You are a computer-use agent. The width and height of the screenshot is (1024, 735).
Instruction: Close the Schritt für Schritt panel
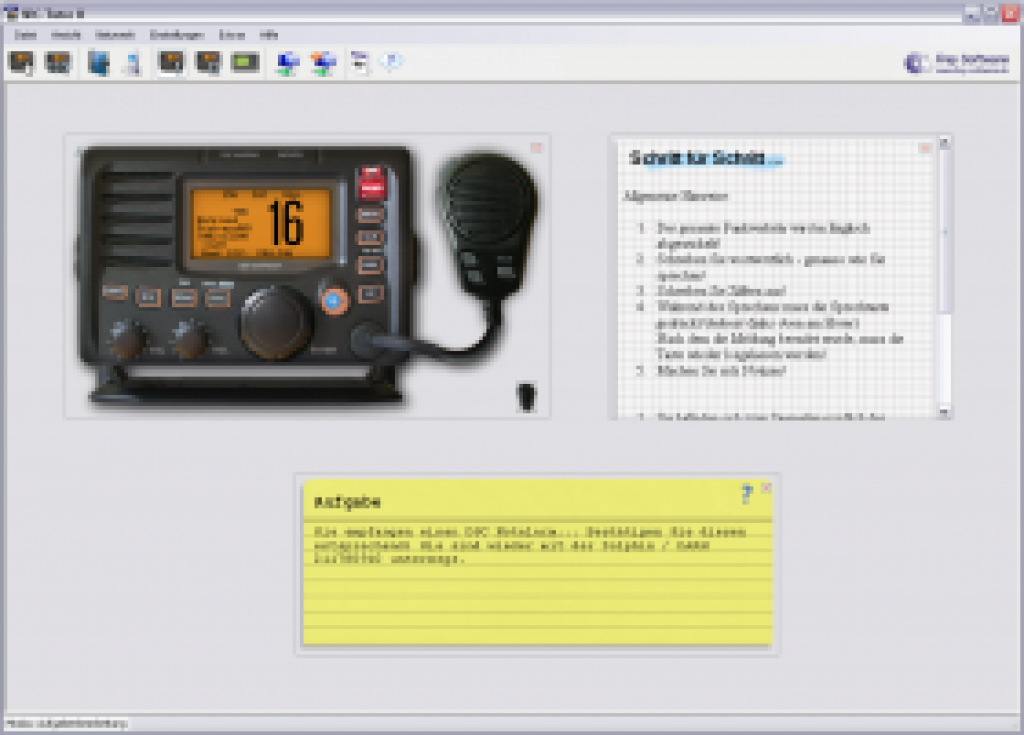924,148
